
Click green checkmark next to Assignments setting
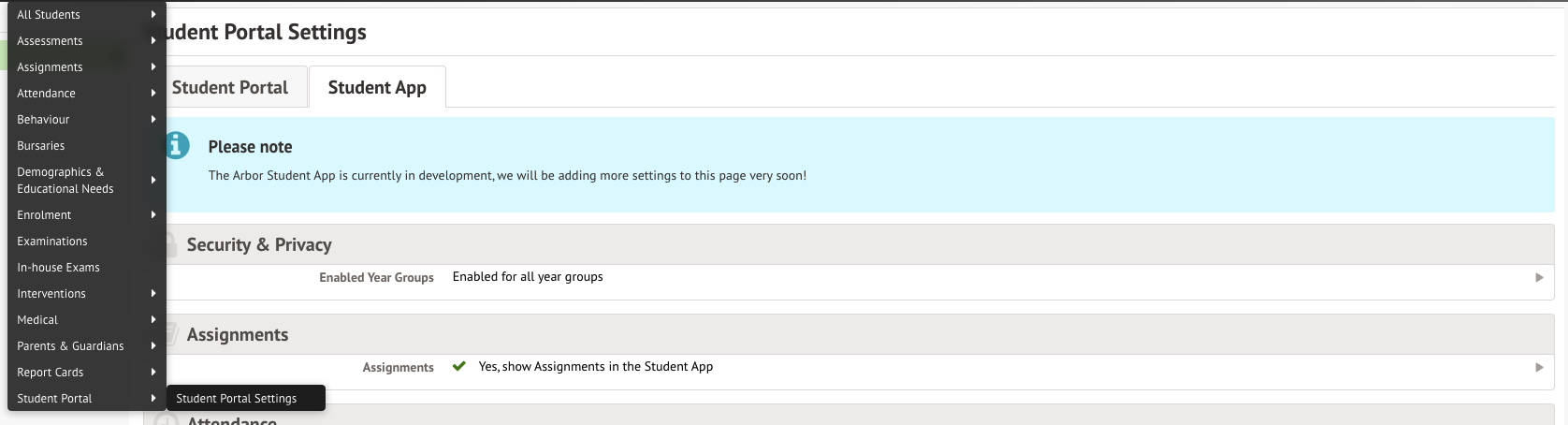(458, 367)
